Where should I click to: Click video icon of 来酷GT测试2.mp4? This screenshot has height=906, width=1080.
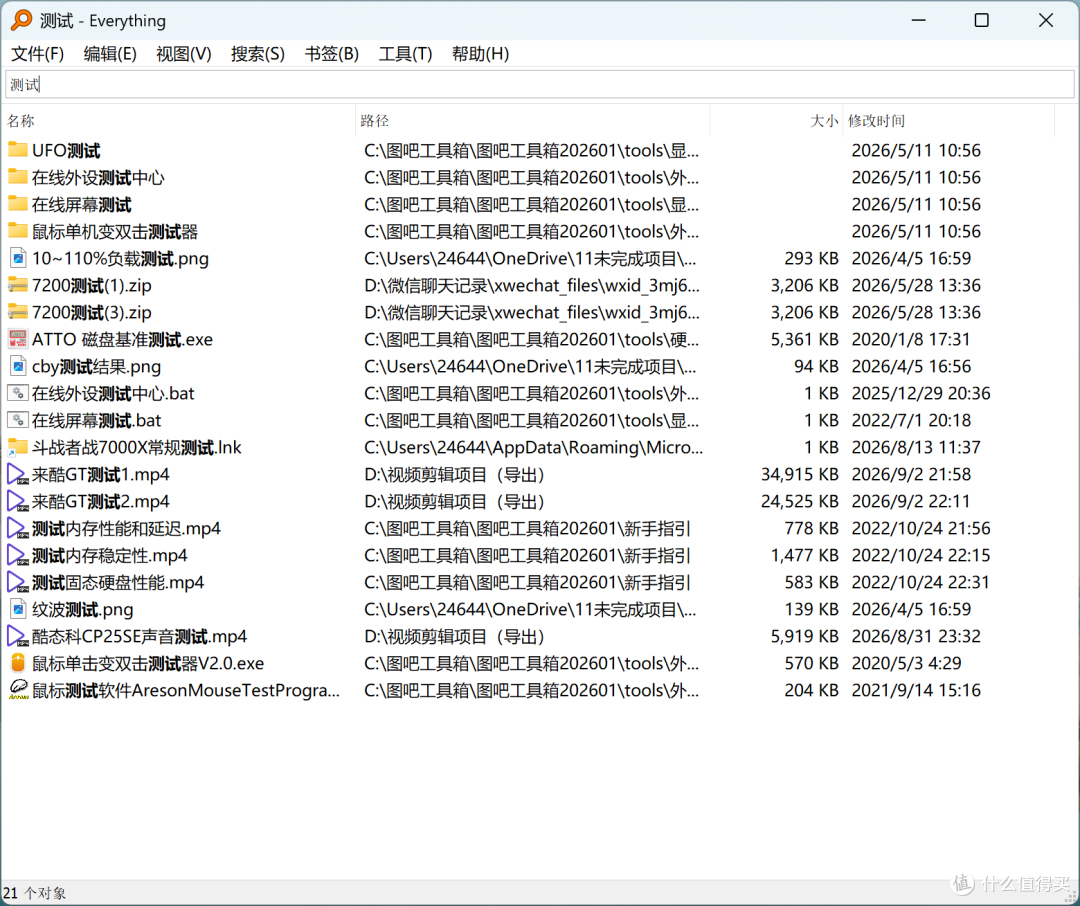pyautogui.click(x=18, y=501)
